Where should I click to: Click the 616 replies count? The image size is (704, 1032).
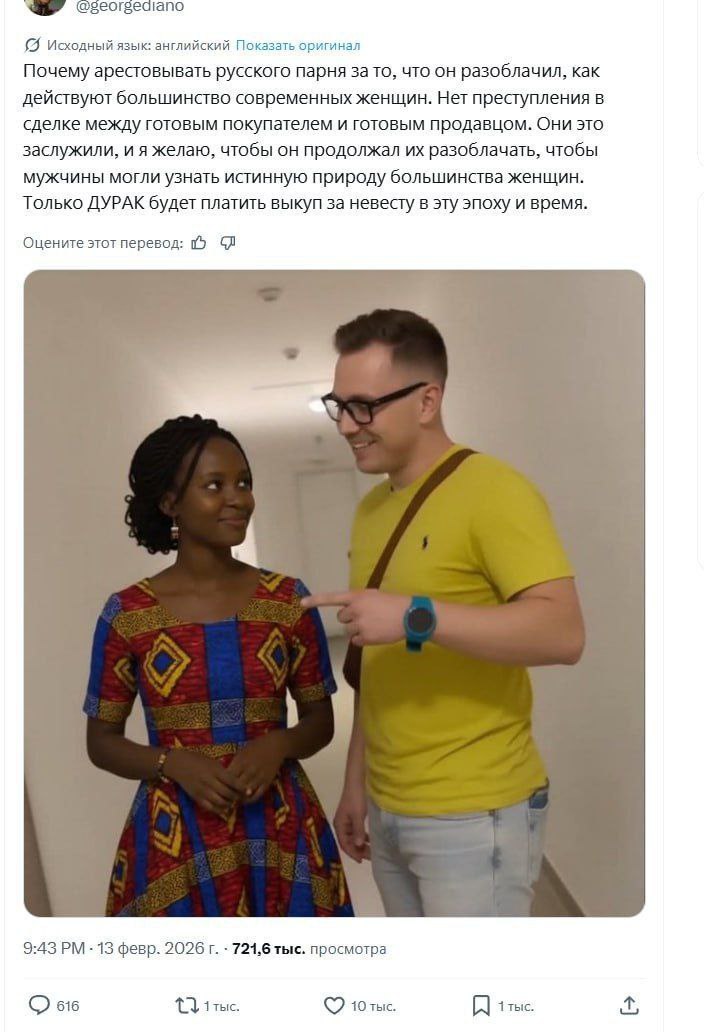pyautogui.click(x=68, y=1006)
